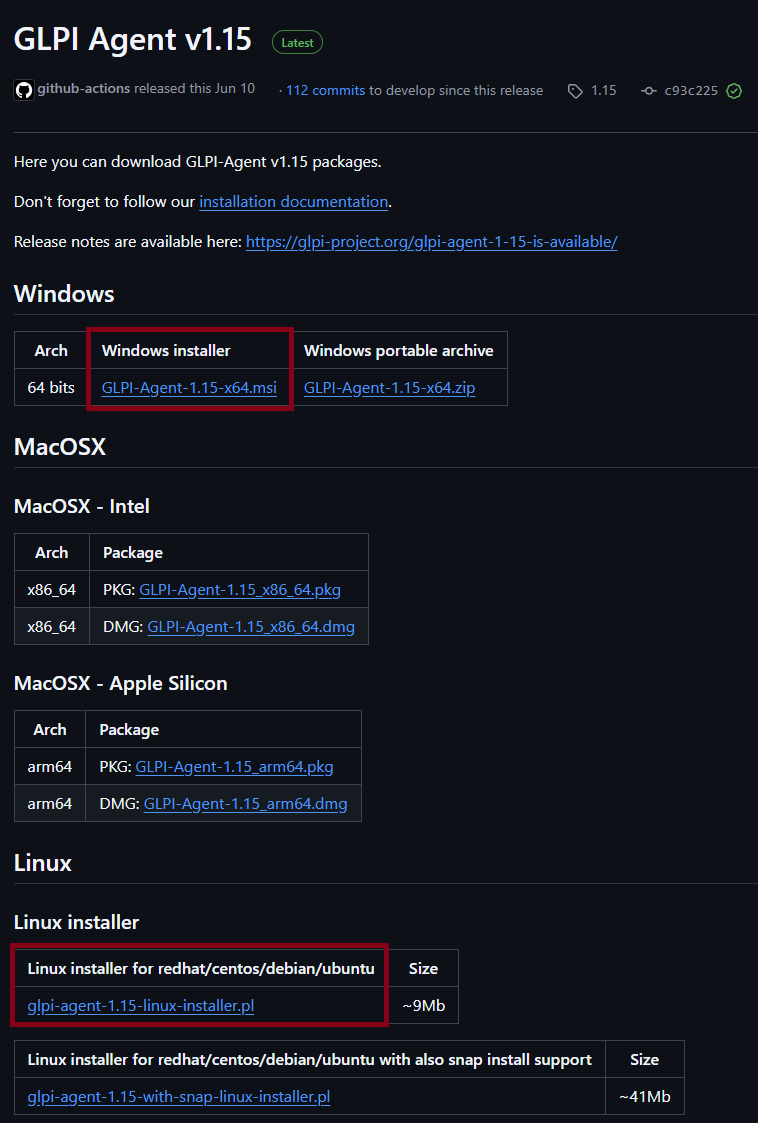758x1123 pixels.
Task: Click the green Latest badge
Action: click(x=297, y=43)
